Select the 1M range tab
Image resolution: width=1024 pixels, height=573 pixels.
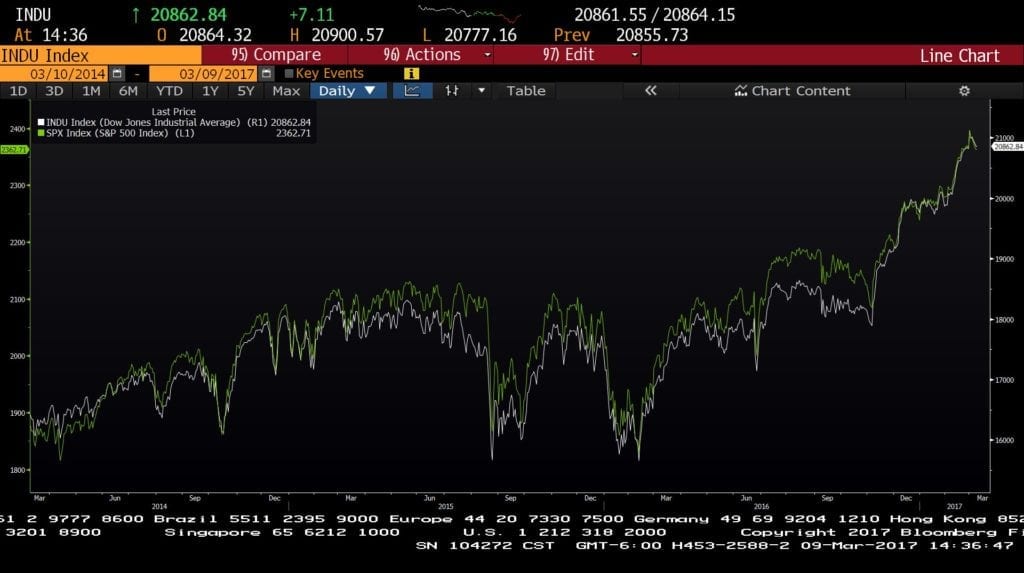(91, 91)
